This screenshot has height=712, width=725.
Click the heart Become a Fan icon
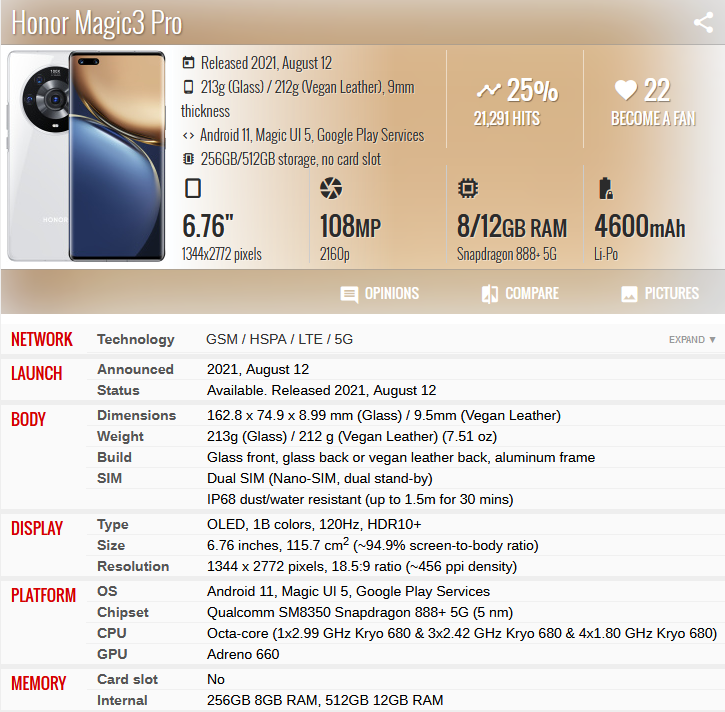click(x=625, y=91)
